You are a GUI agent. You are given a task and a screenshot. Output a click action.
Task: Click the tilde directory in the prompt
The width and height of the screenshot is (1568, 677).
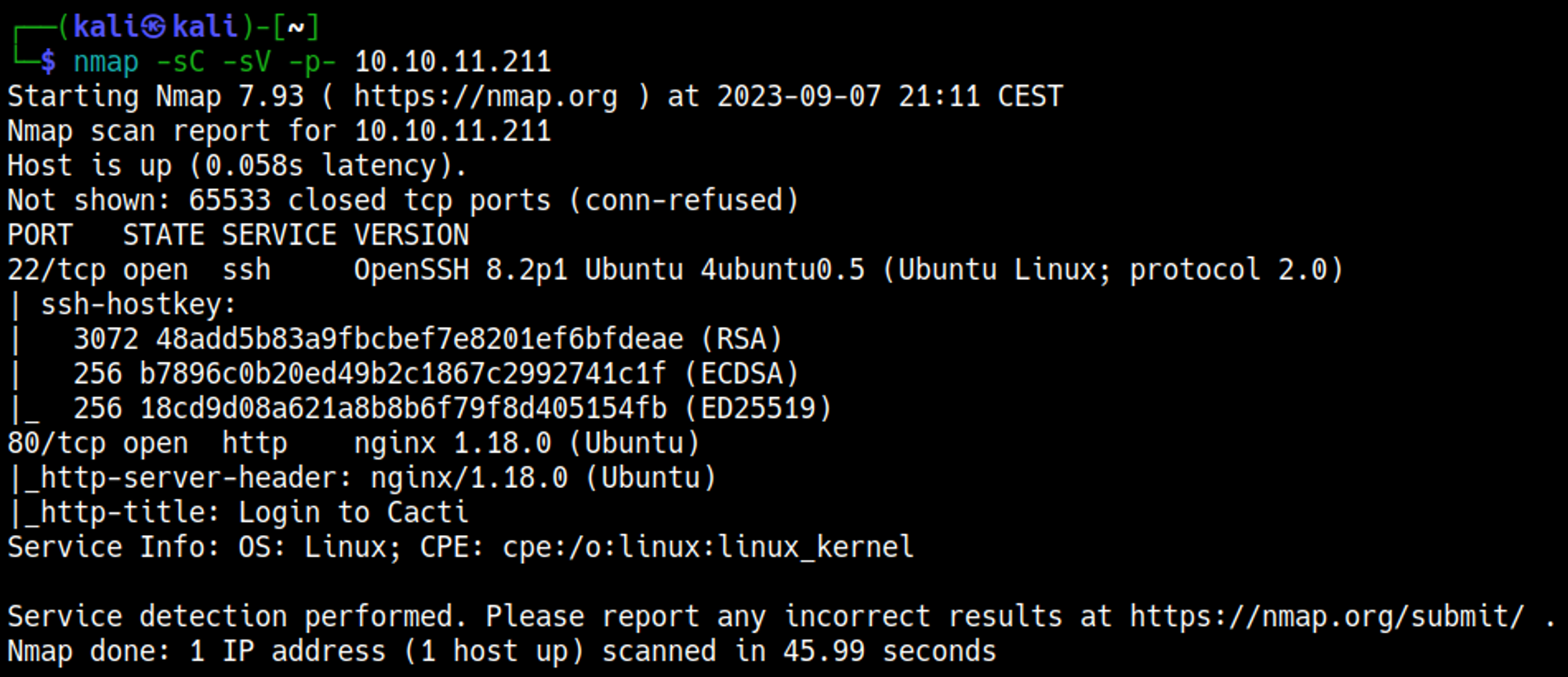(x=296, y=27)
